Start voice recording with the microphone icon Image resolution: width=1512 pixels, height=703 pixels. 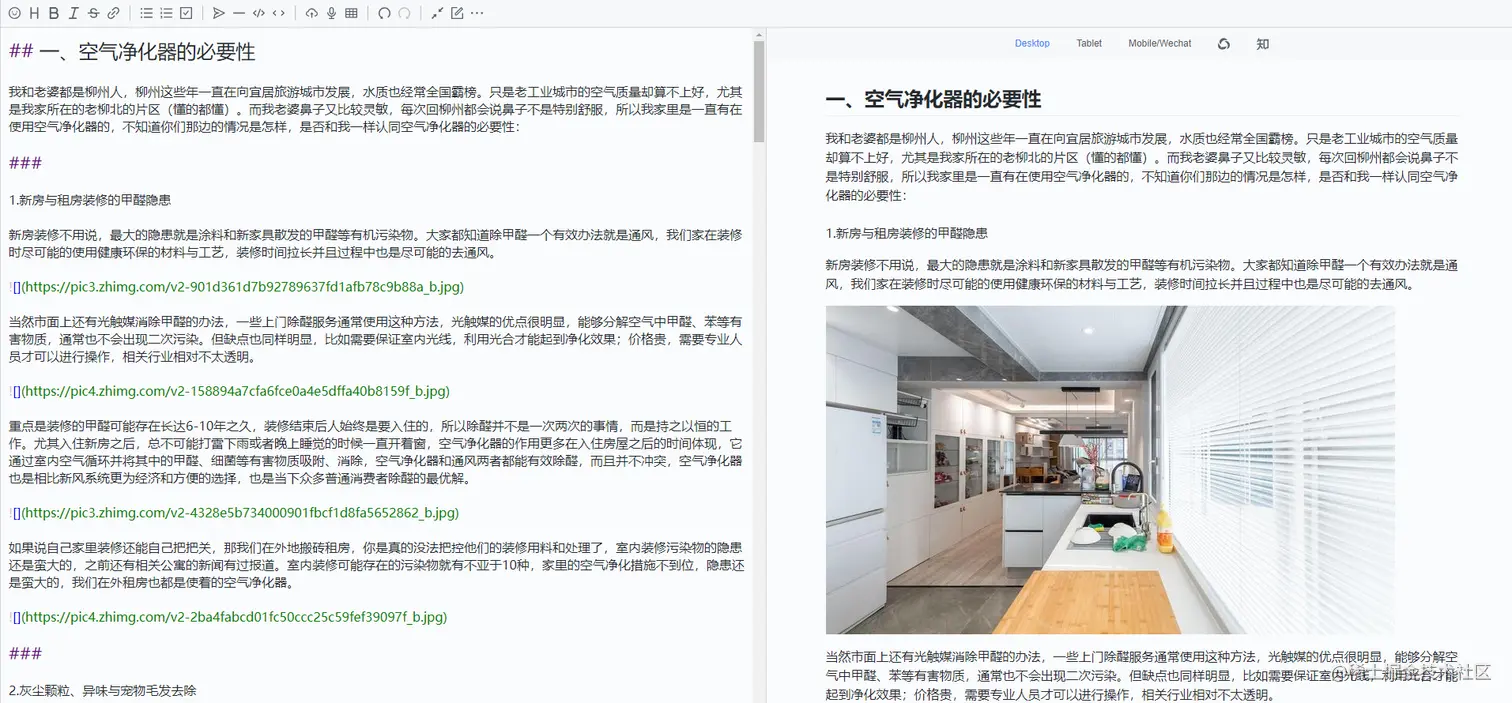[x=331, y=13]
